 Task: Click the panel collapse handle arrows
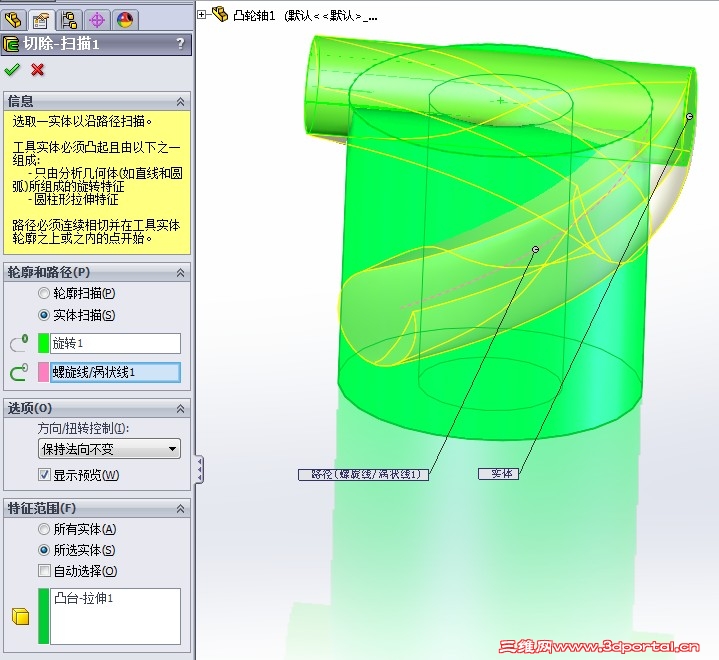200,469
